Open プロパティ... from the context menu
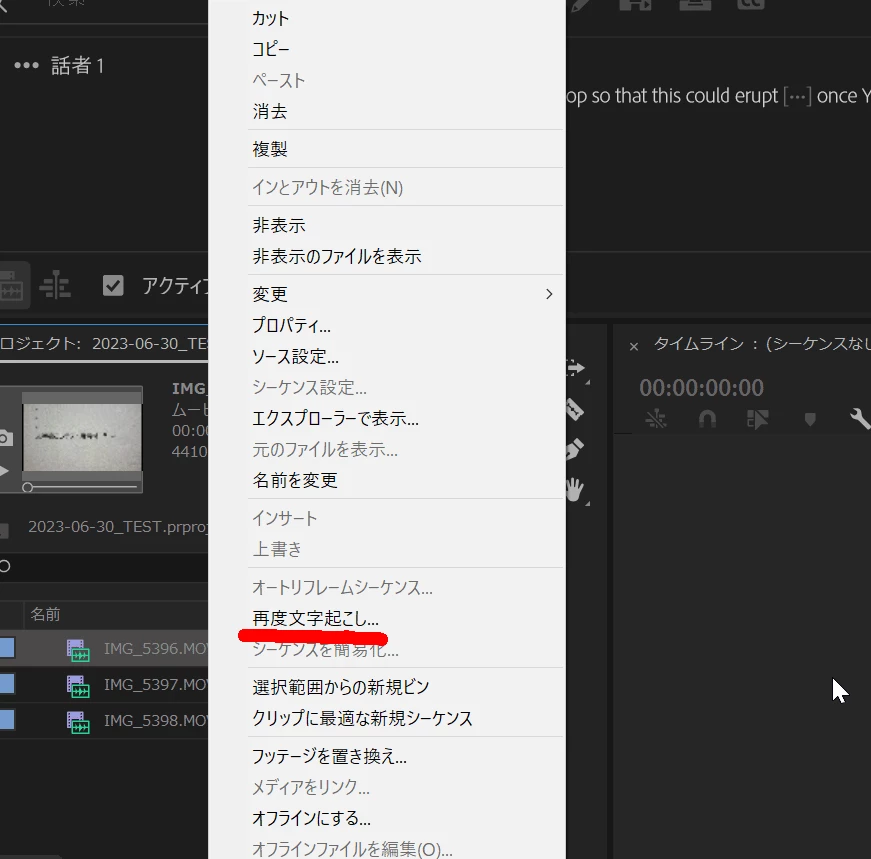Viewport: 871px width, 859px height. tap(291, 326)
